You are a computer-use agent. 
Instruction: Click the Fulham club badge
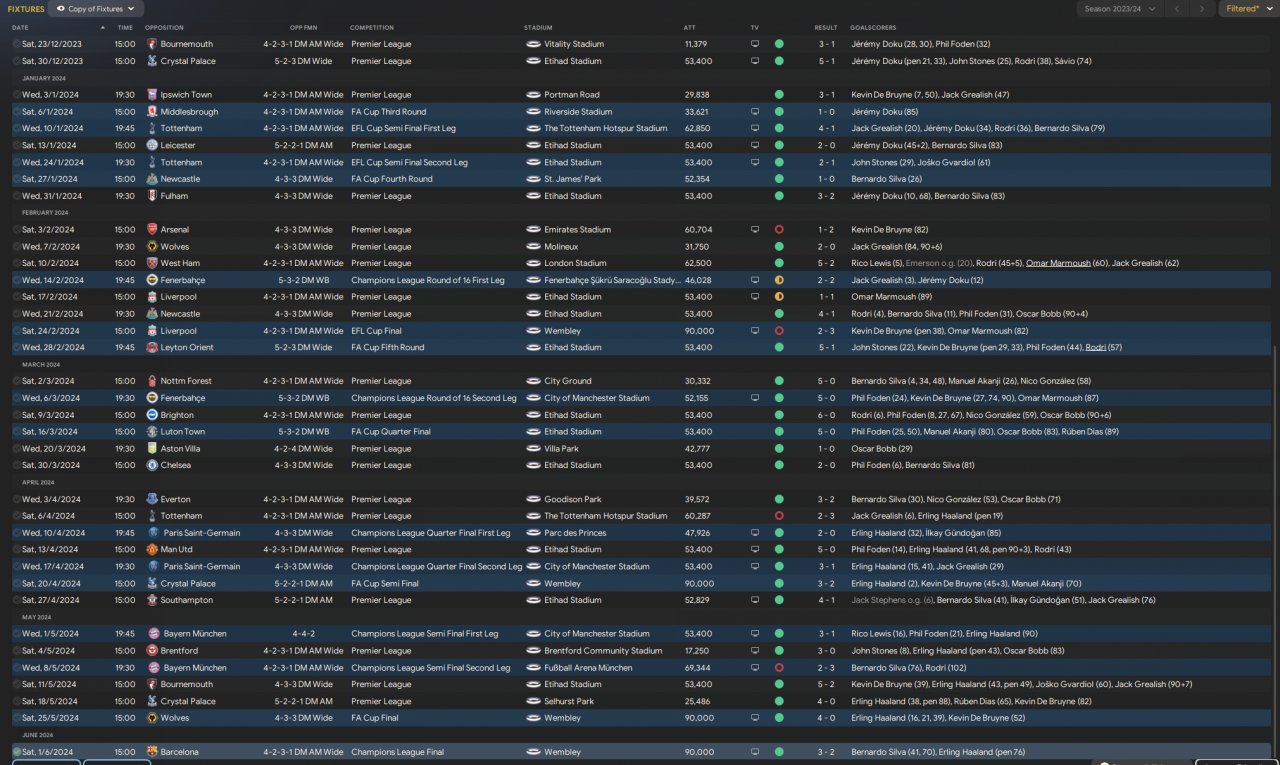coord(152,196)
